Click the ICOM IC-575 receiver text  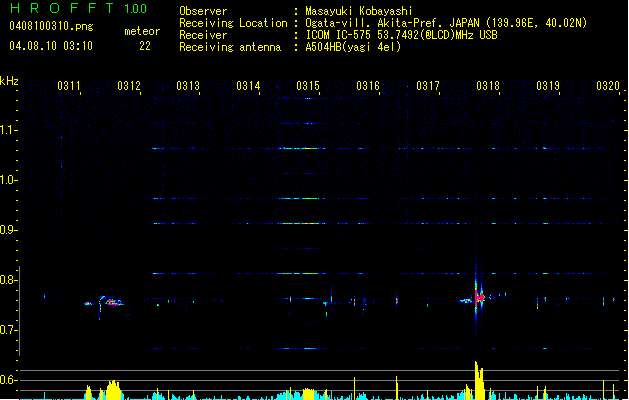401,35
